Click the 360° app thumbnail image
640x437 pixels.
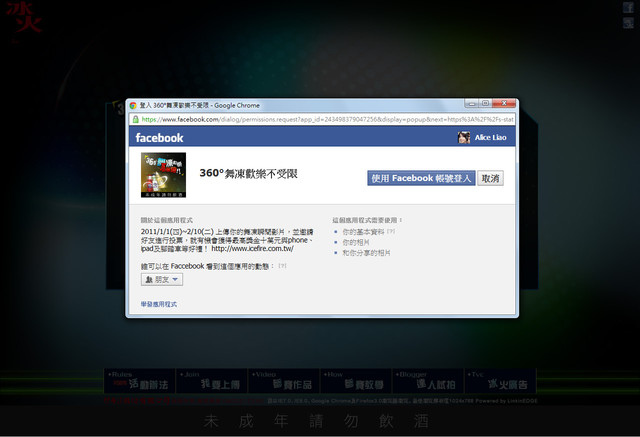tap(163, 175)
